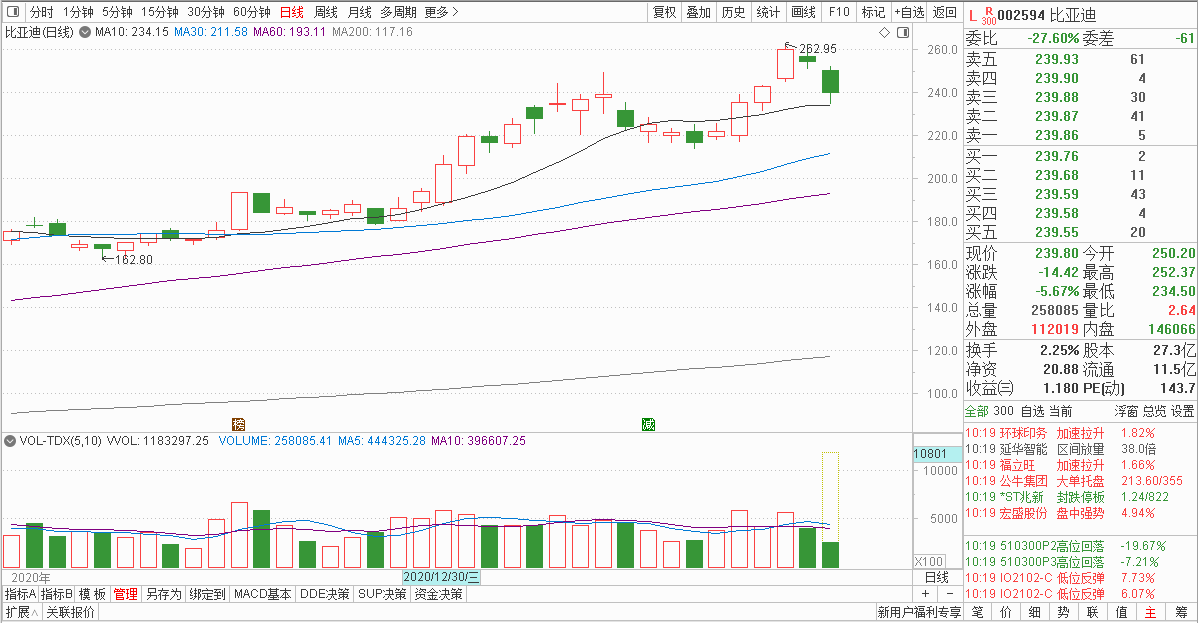Click the 返回 back button
This screenshot has width=1199, height=623.
tap(944, 12)
